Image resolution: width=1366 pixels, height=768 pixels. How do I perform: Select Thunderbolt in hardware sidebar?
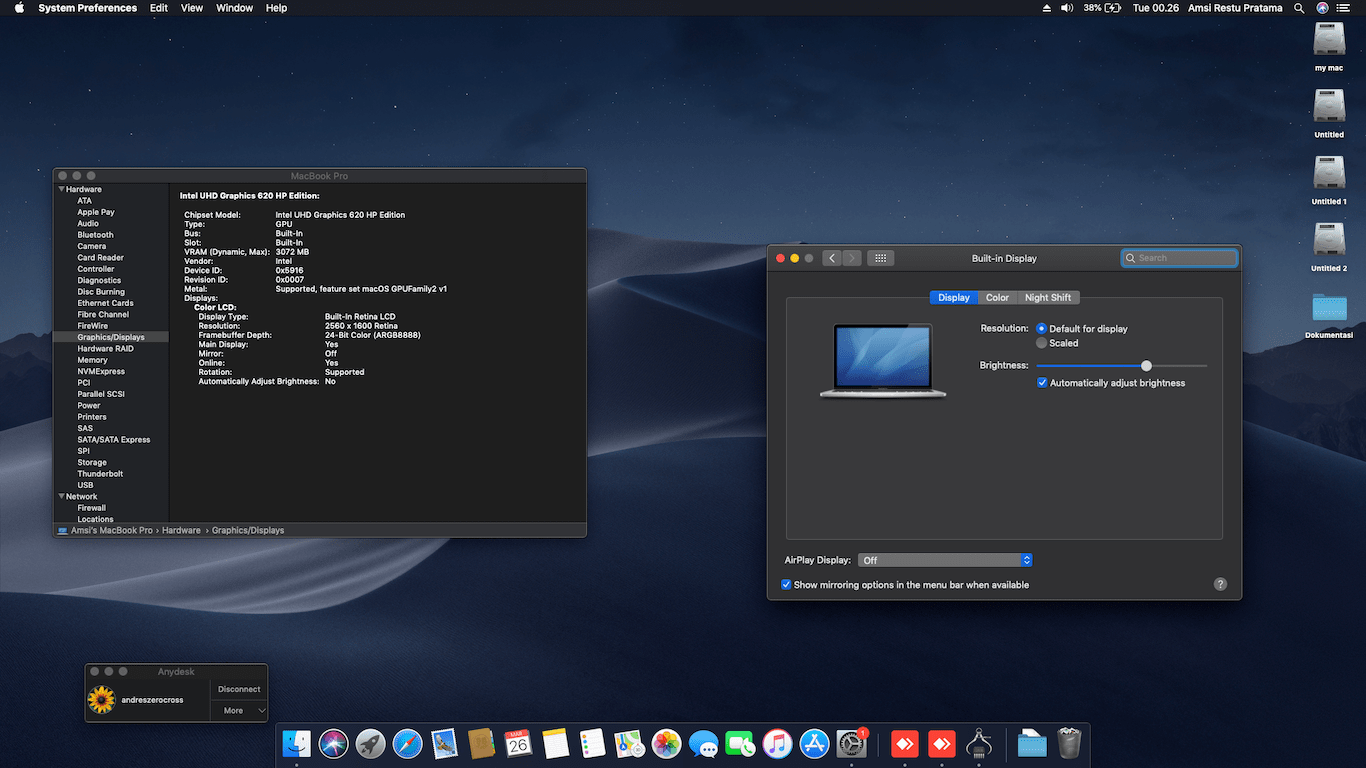tap(100, 474)
